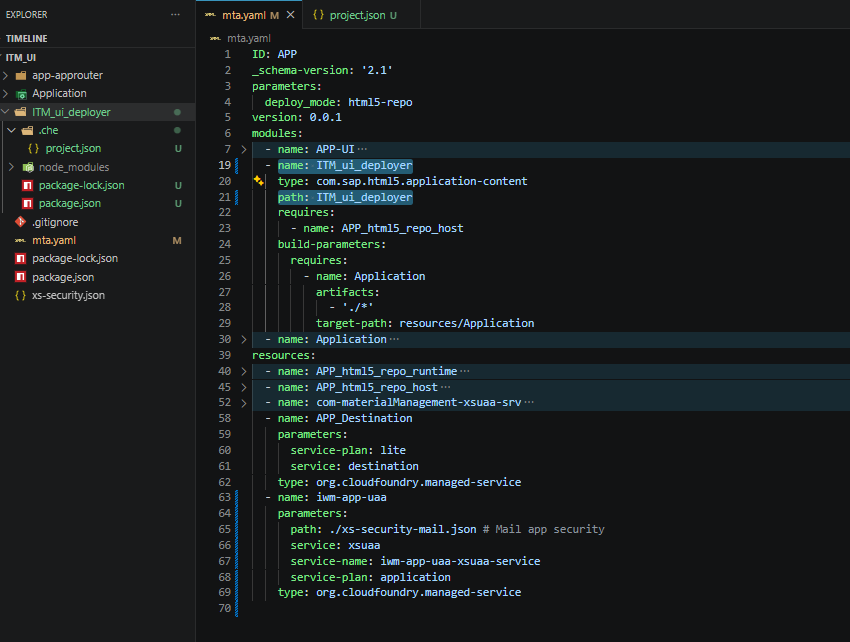Click the Application folder icon
850x642 pixels.
coord(21,94)
